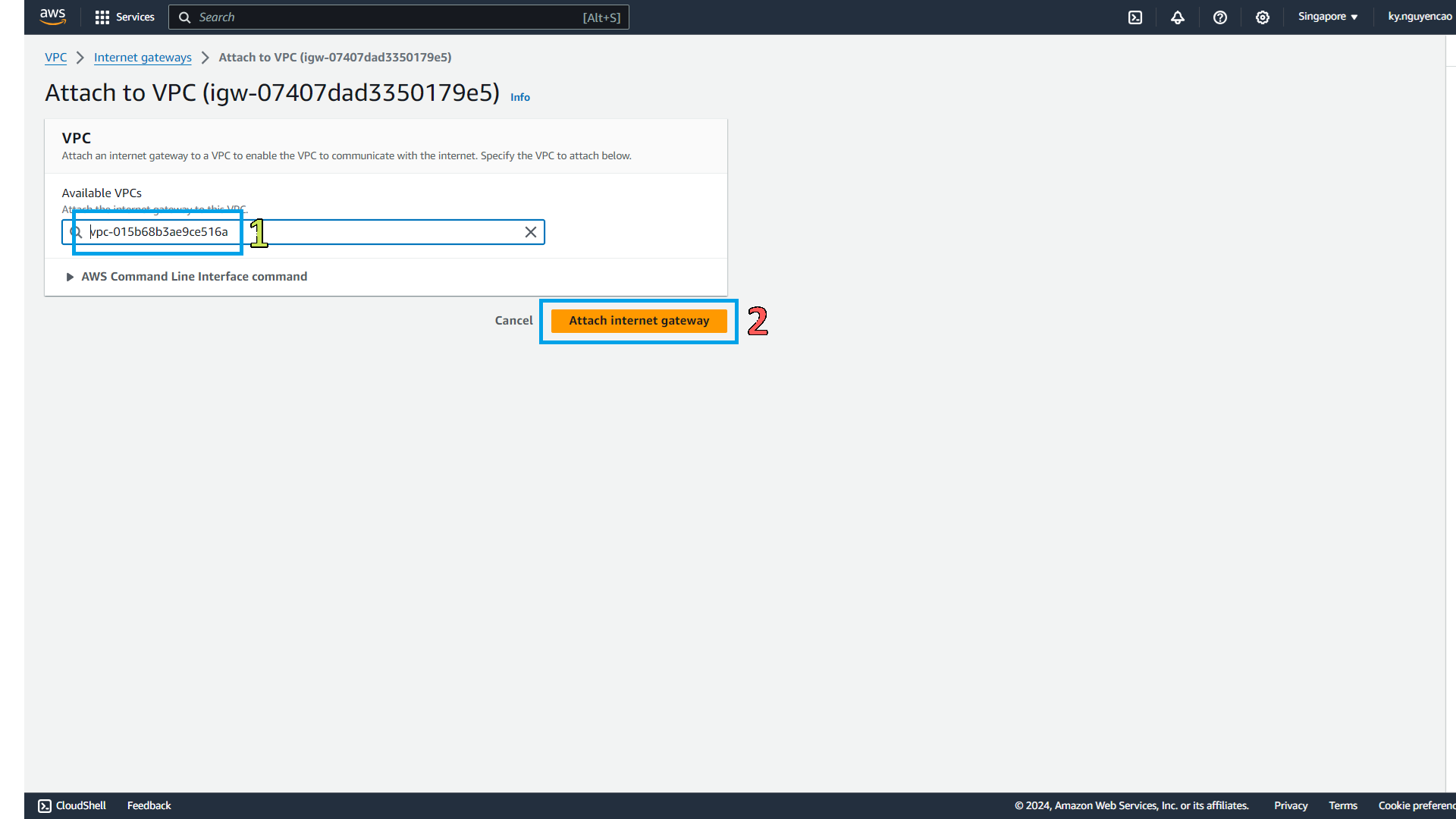Click the settings gear icon
This screenshot has width=1456, height=819.
pyautogui.click(x=1262, y=17)
